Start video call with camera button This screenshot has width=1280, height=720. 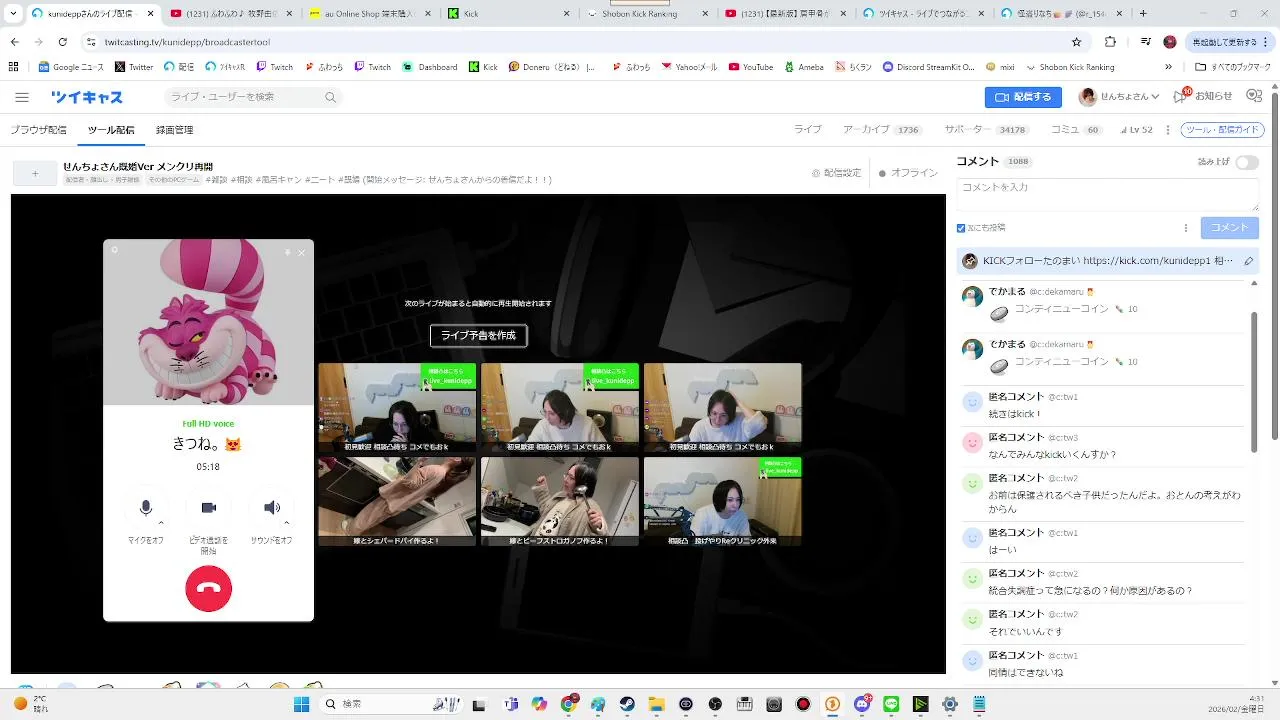[208, 508]
